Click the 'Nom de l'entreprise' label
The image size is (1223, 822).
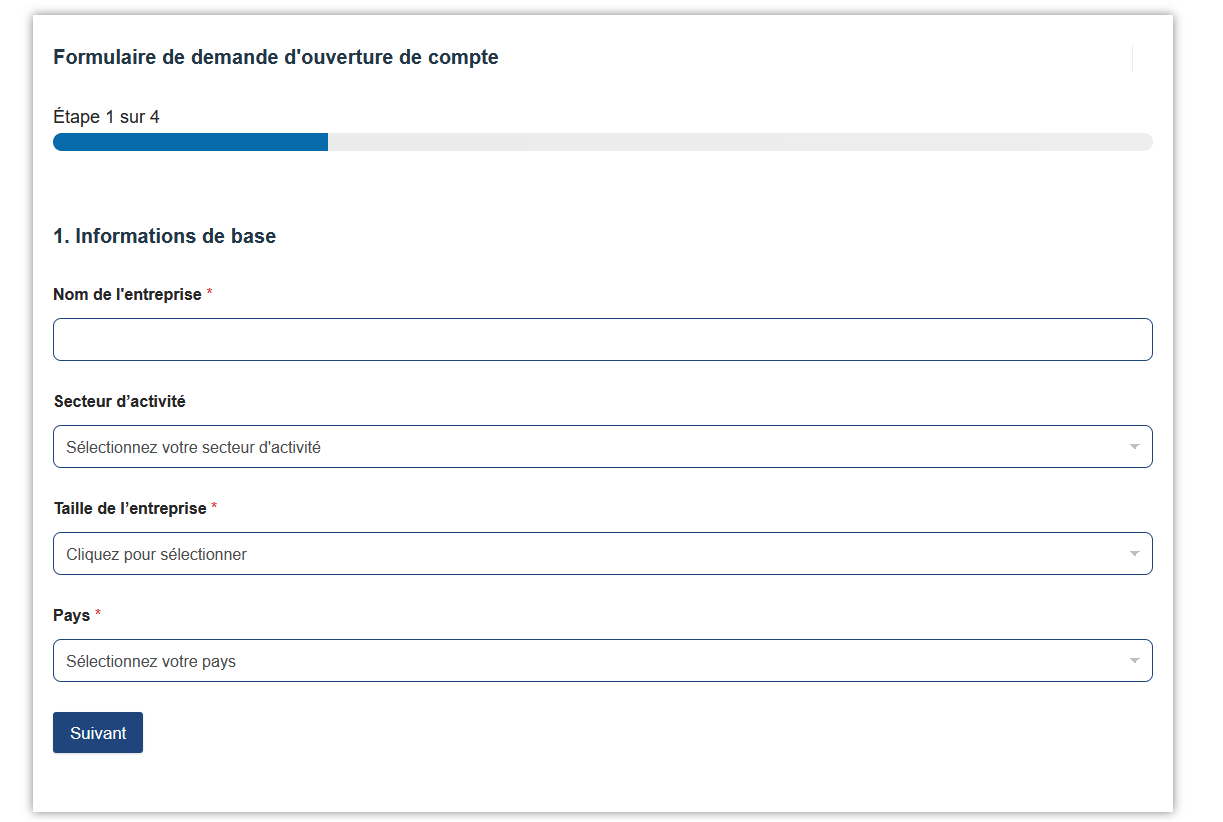tap(127, 295)
